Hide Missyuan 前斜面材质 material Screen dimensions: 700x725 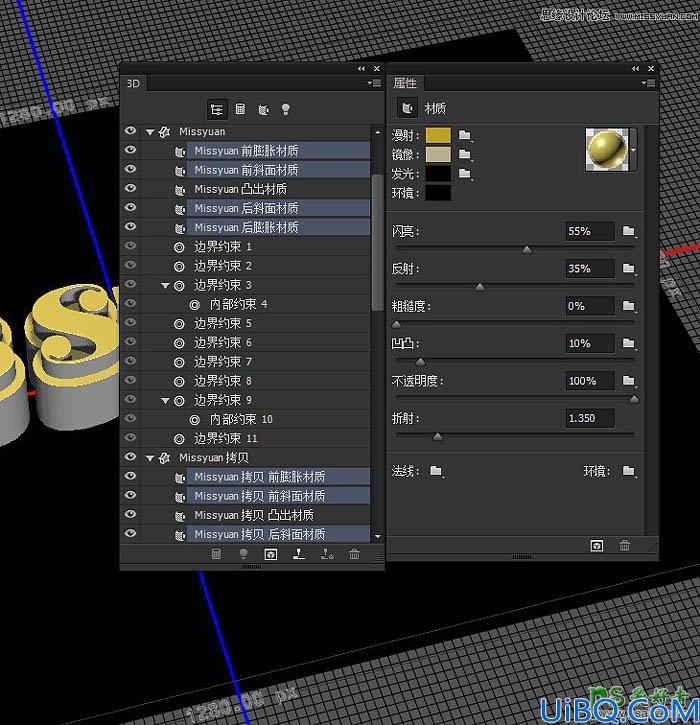[130, 169]
